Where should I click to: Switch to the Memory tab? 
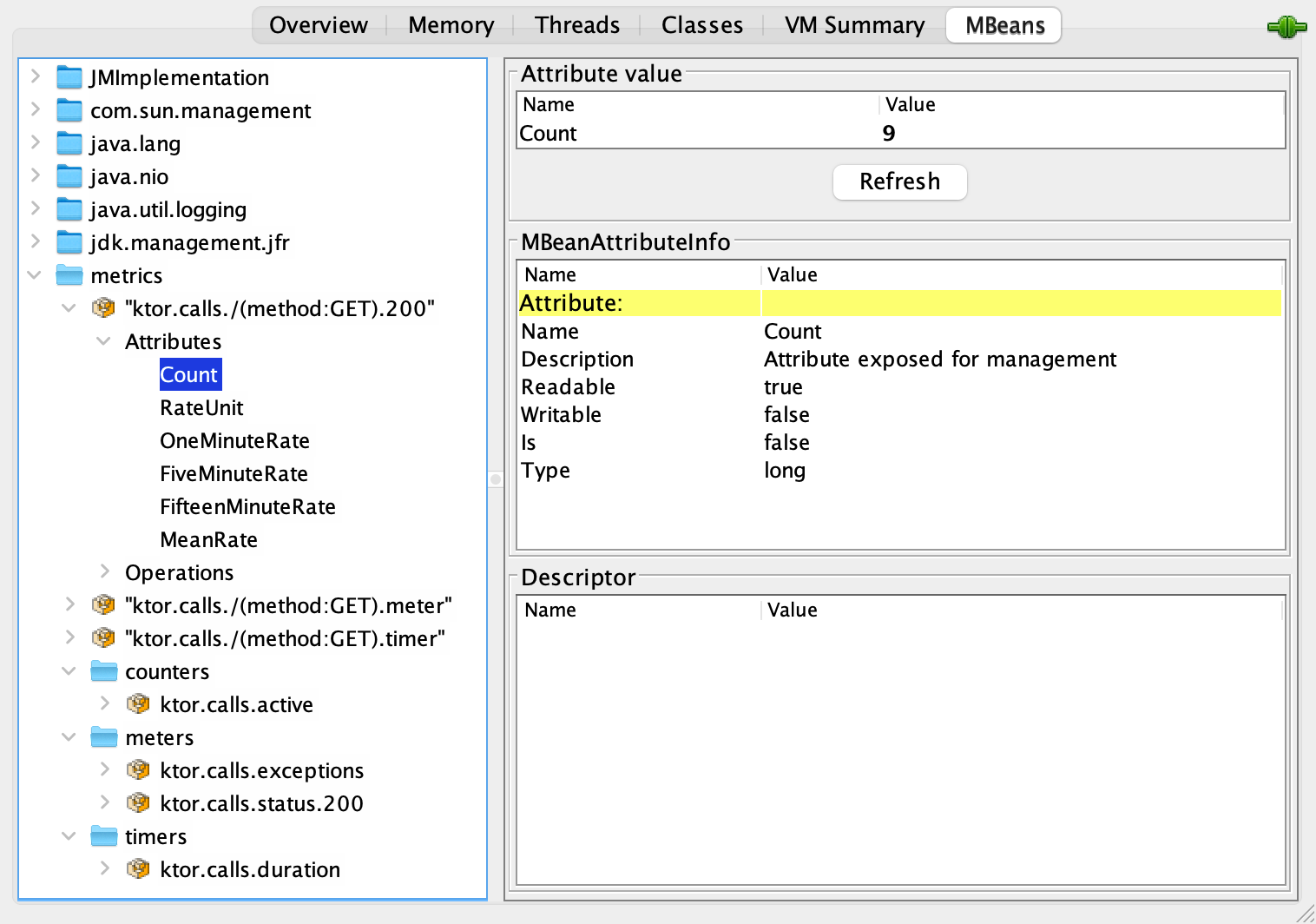click(x=450, y=24)
